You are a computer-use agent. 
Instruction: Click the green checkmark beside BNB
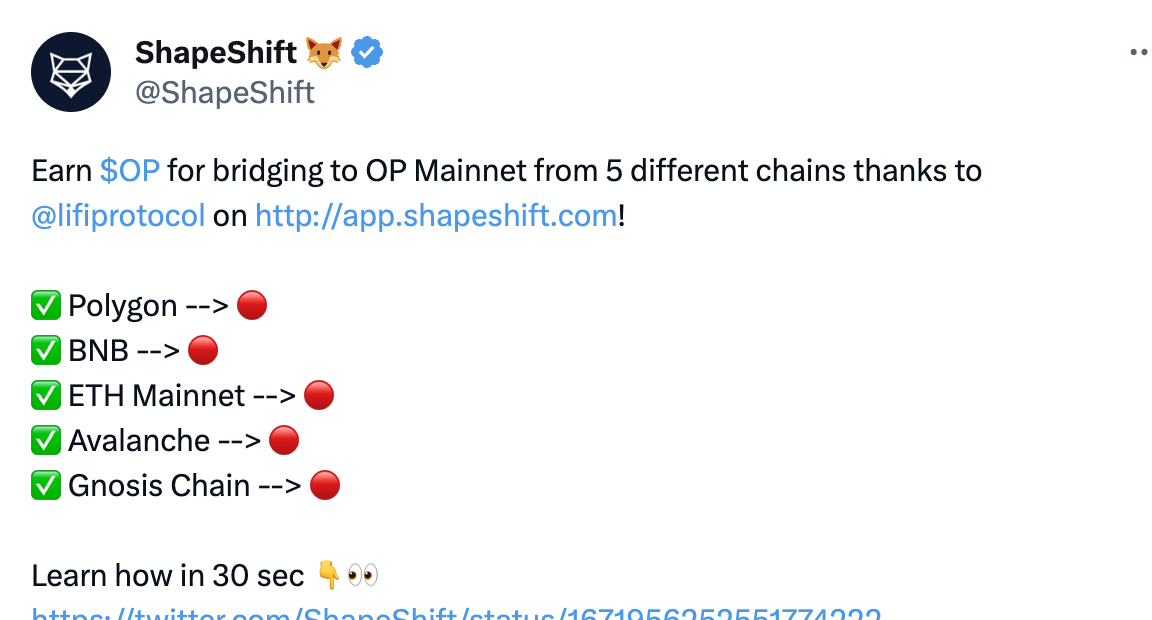coord(46,350)
